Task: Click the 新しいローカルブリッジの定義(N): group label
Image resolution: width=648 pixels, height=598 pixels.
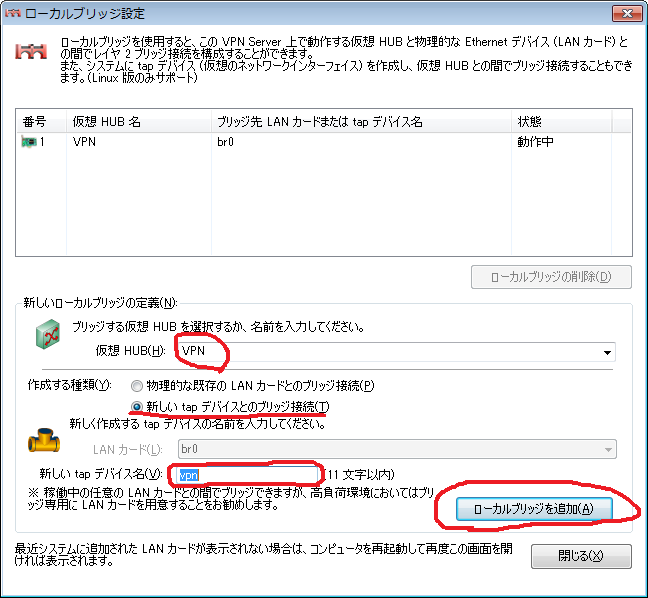Action: 100,303
